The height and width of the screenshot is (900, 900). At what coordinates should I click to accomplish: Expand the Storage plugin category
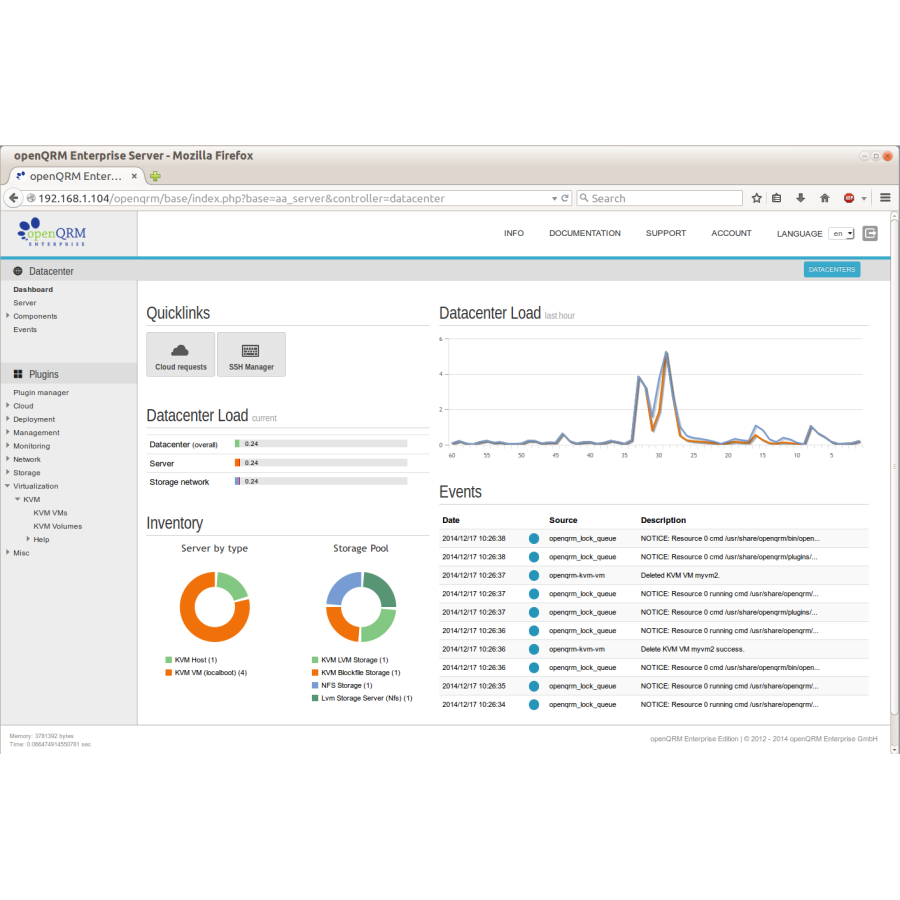(7, 472)
